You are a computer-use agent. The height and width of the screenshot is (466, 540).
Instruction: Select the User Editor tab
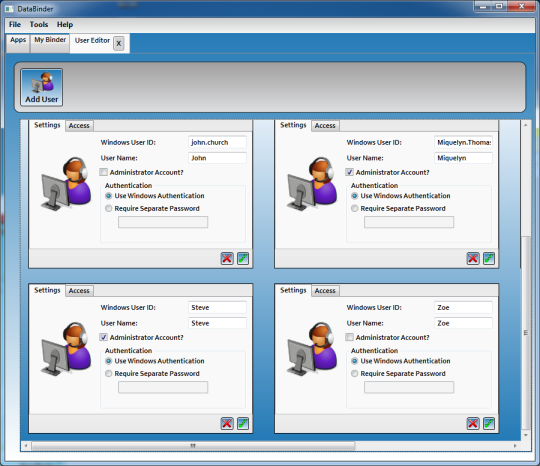pyautogui.click(x=92, y=41)
